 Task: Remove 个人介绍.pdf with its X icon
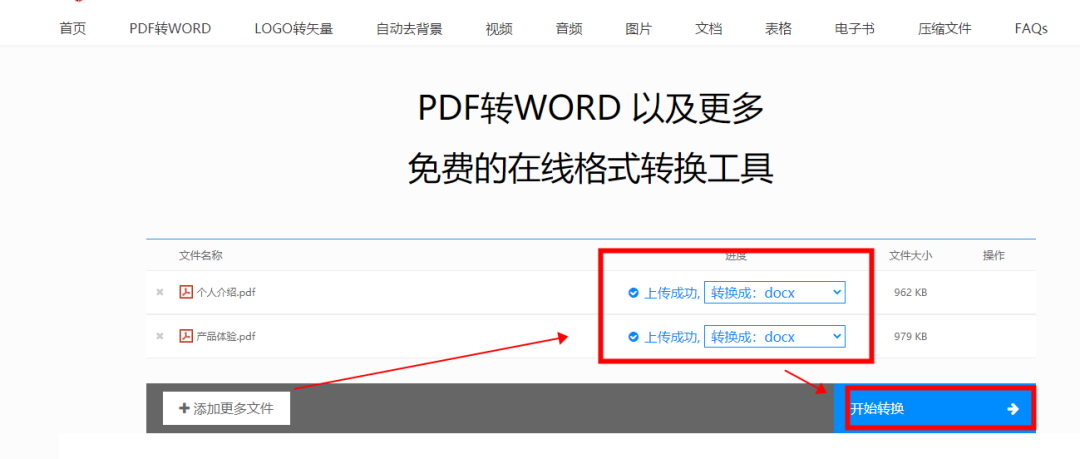[x=160, y=292]
